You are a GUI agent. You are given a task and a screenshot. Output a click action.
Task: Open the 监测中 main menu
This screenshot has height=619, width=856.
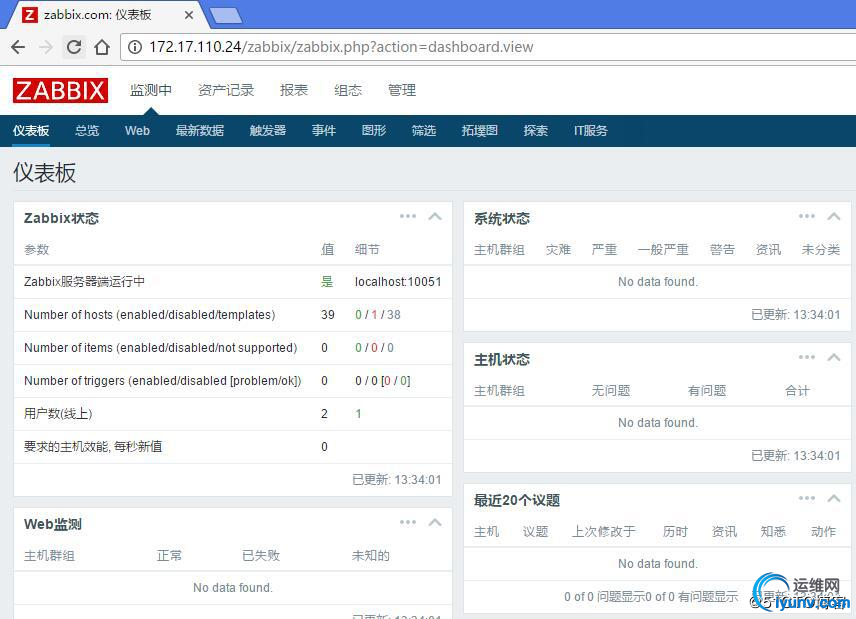pos(151,90)
